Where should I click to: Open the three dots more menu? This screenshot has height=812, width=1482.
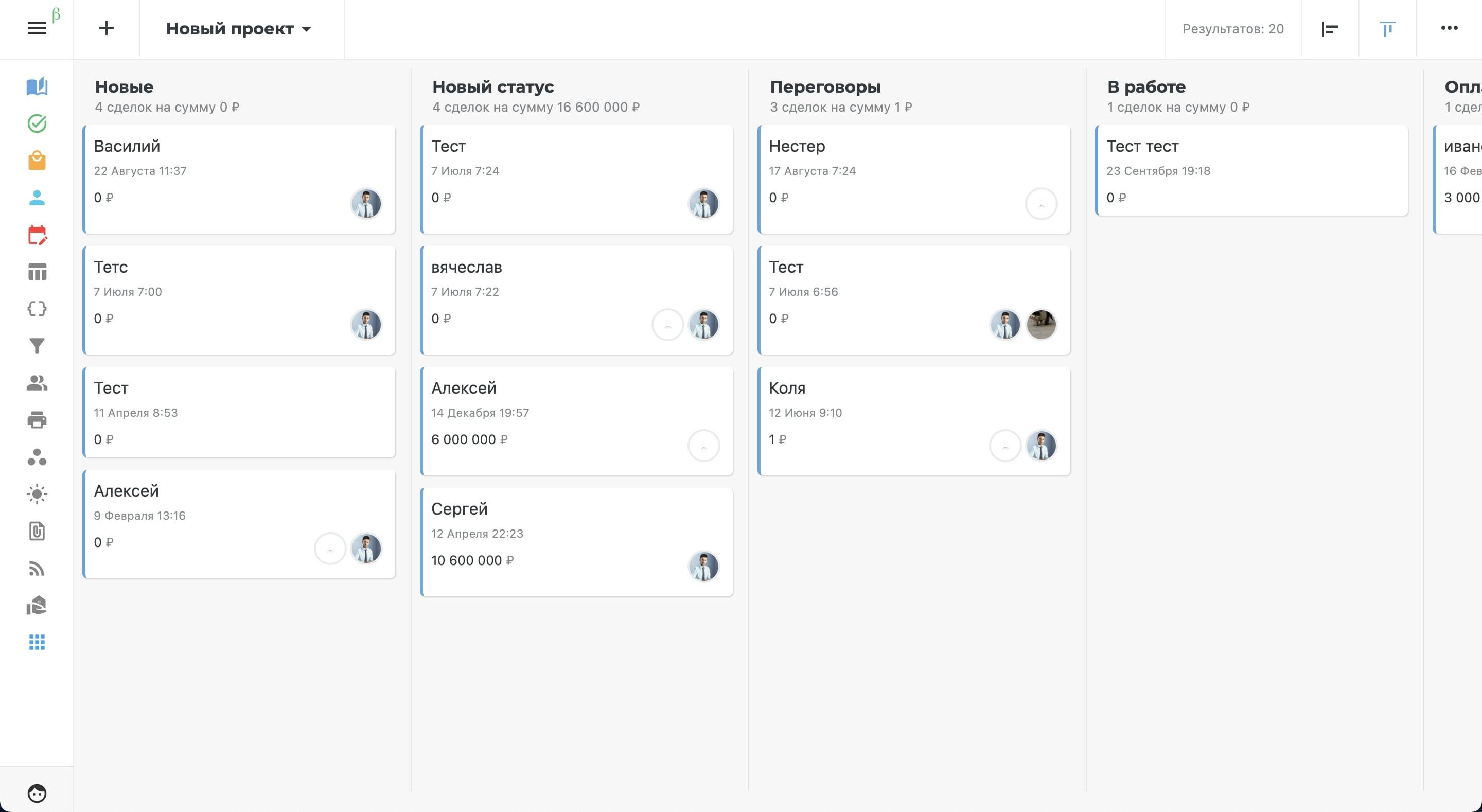[1449, 28]
